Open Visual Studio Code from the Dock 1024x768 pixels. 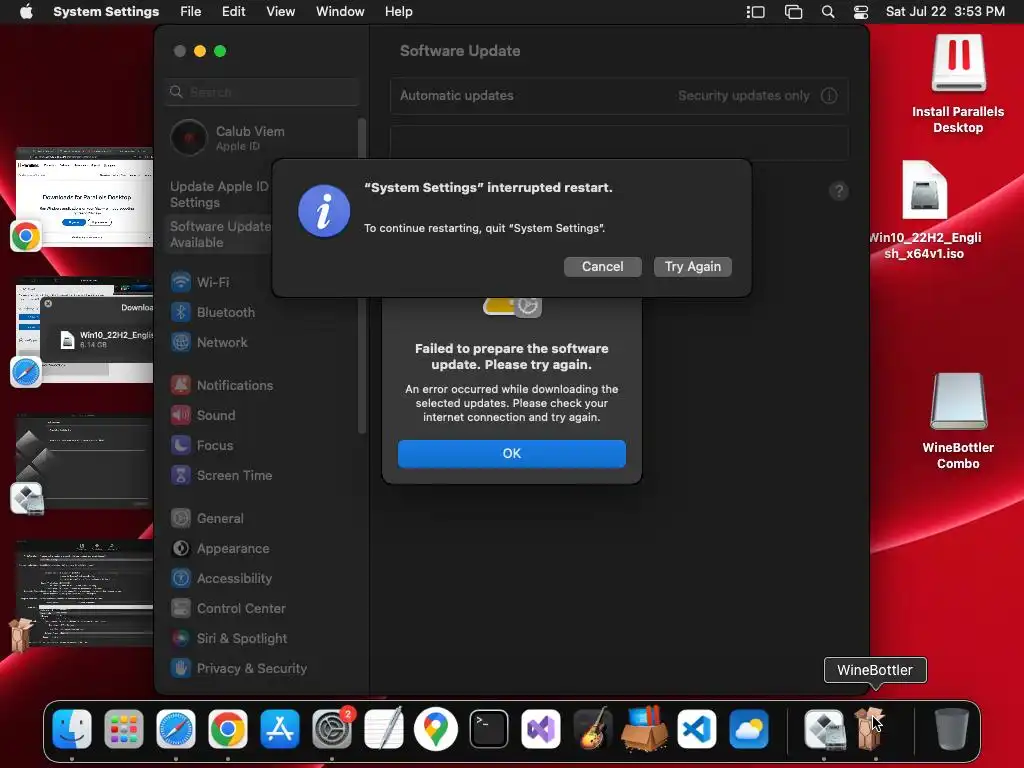pyautogui.click(x=697, y=729)
